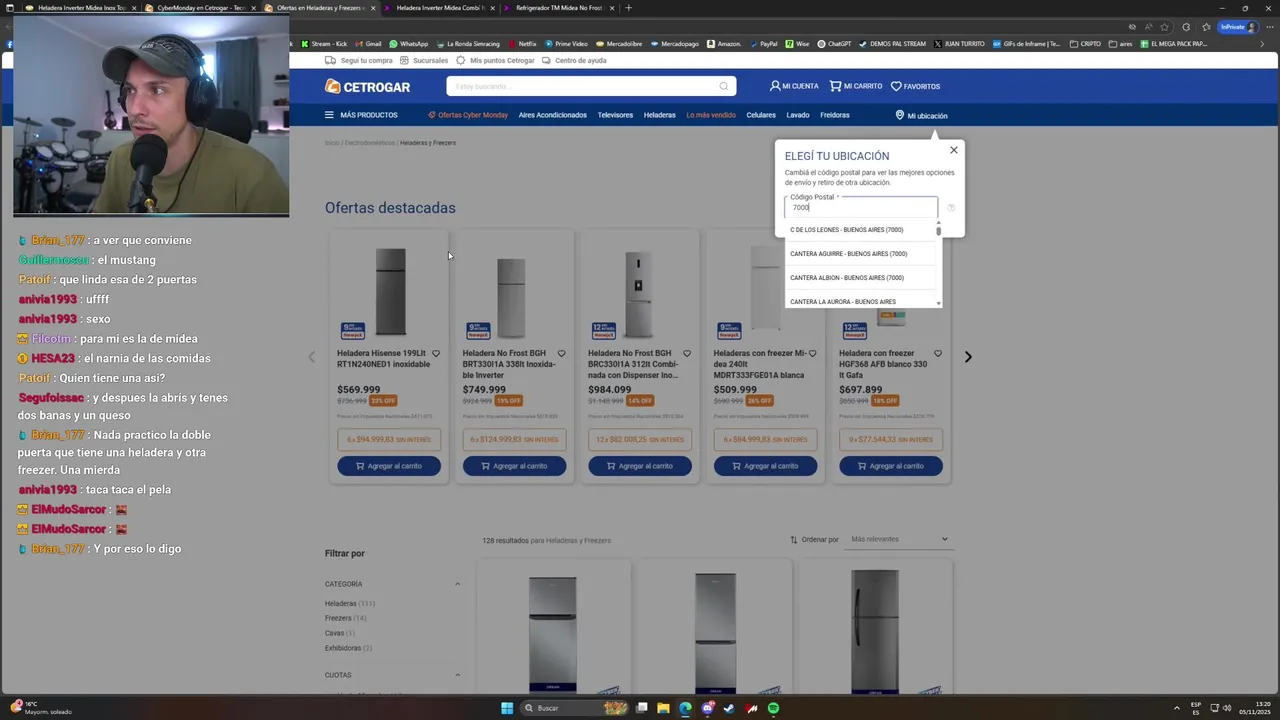
Task: Click the postal code help question icon
Action: [x=951, y=208]
